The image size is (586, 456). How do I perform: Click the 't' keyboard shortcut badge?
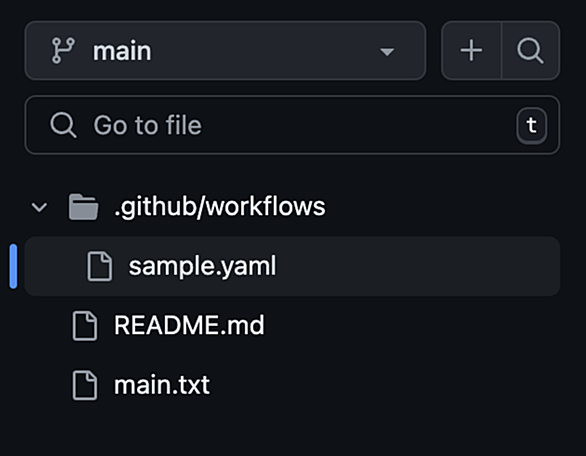point(531,125)
